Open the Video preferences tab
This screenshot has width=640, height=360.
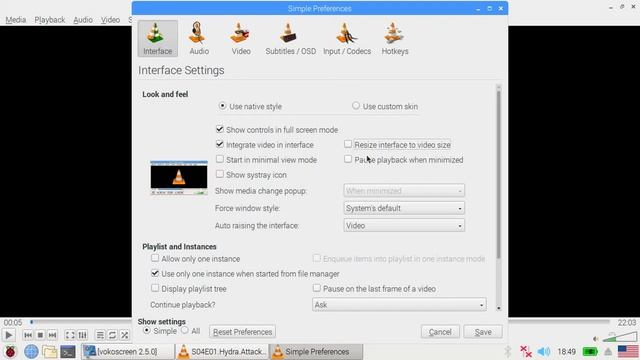(x=241, y=38)
